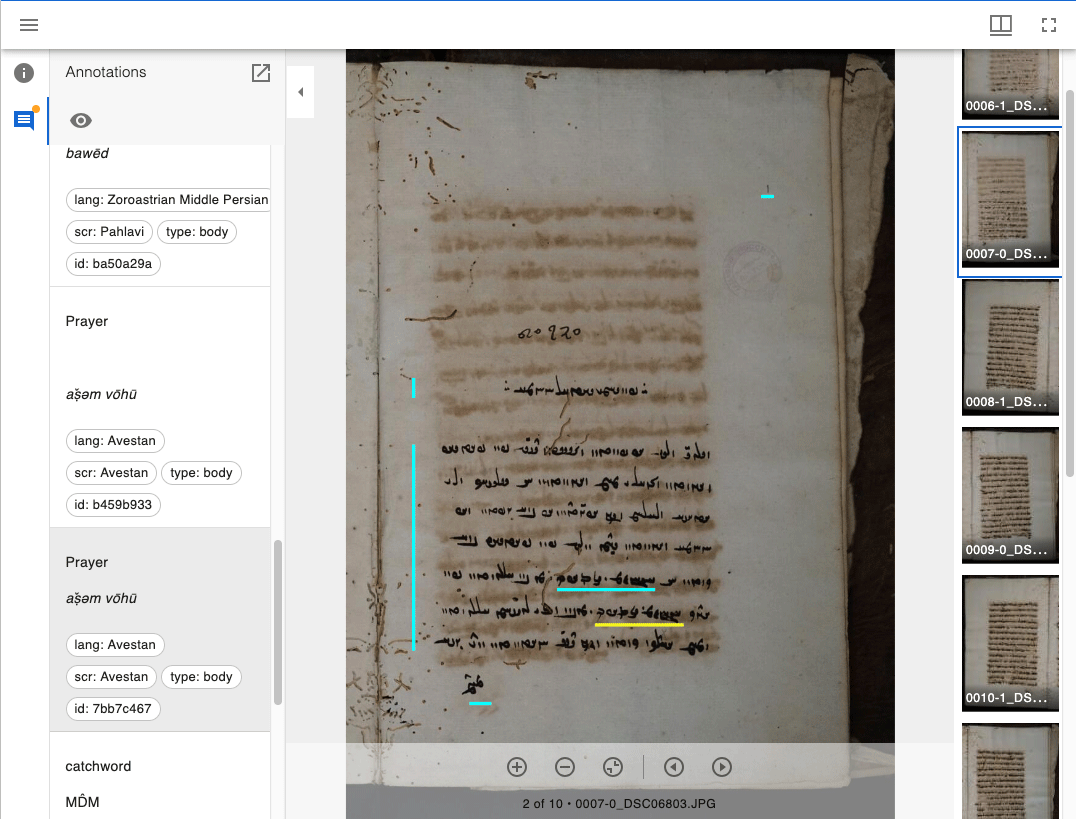Screen dimensions: 1076x819
Task: Click the 'lang: Zoroastrian Middle Persian' tag
Action: pyautogui.click(x=168, y=199)
